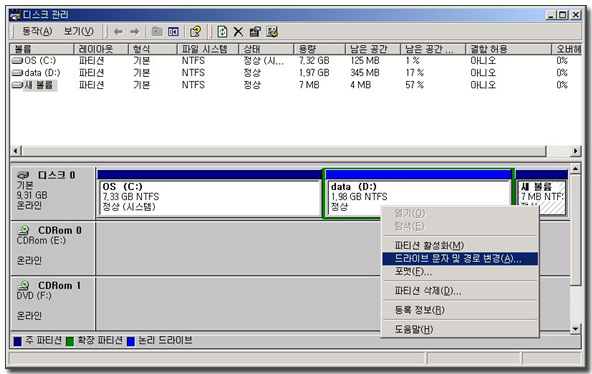The width and height of the screenshot is (592, 374).
Task: Choose 도움말(H) in context menu
Action: [460, 329]
